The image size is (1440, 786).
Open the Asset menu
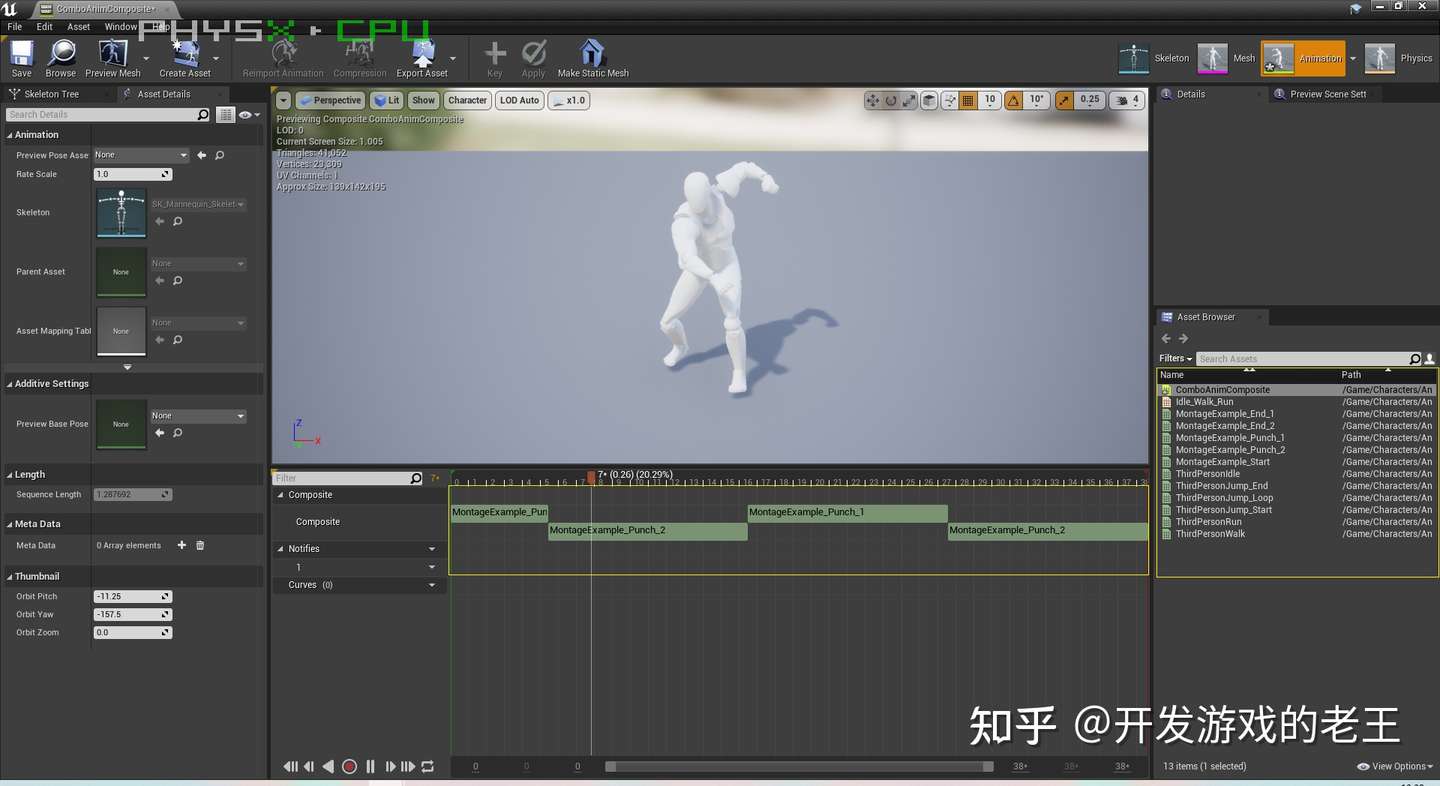tap(79, 27)
